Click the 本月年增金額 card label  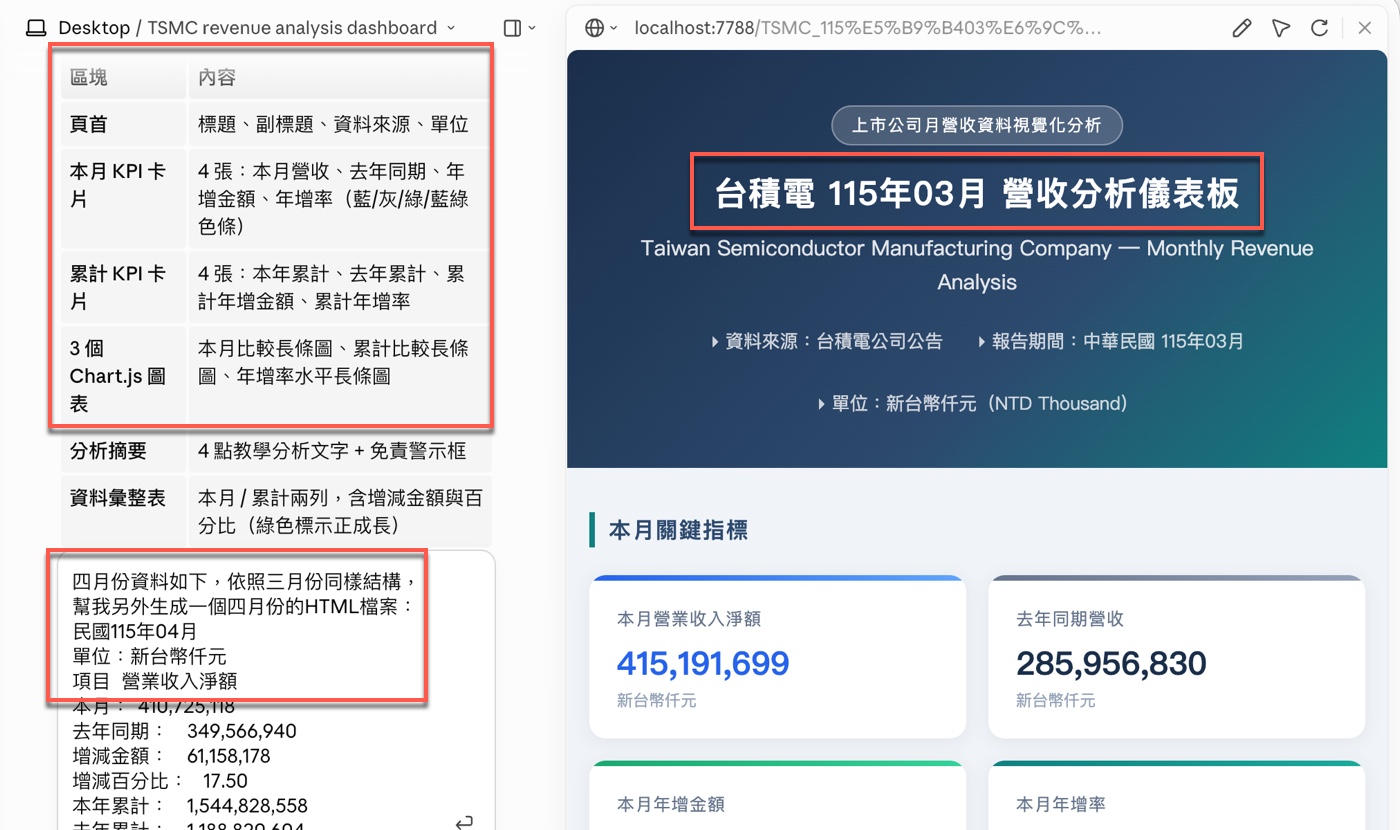671,804
